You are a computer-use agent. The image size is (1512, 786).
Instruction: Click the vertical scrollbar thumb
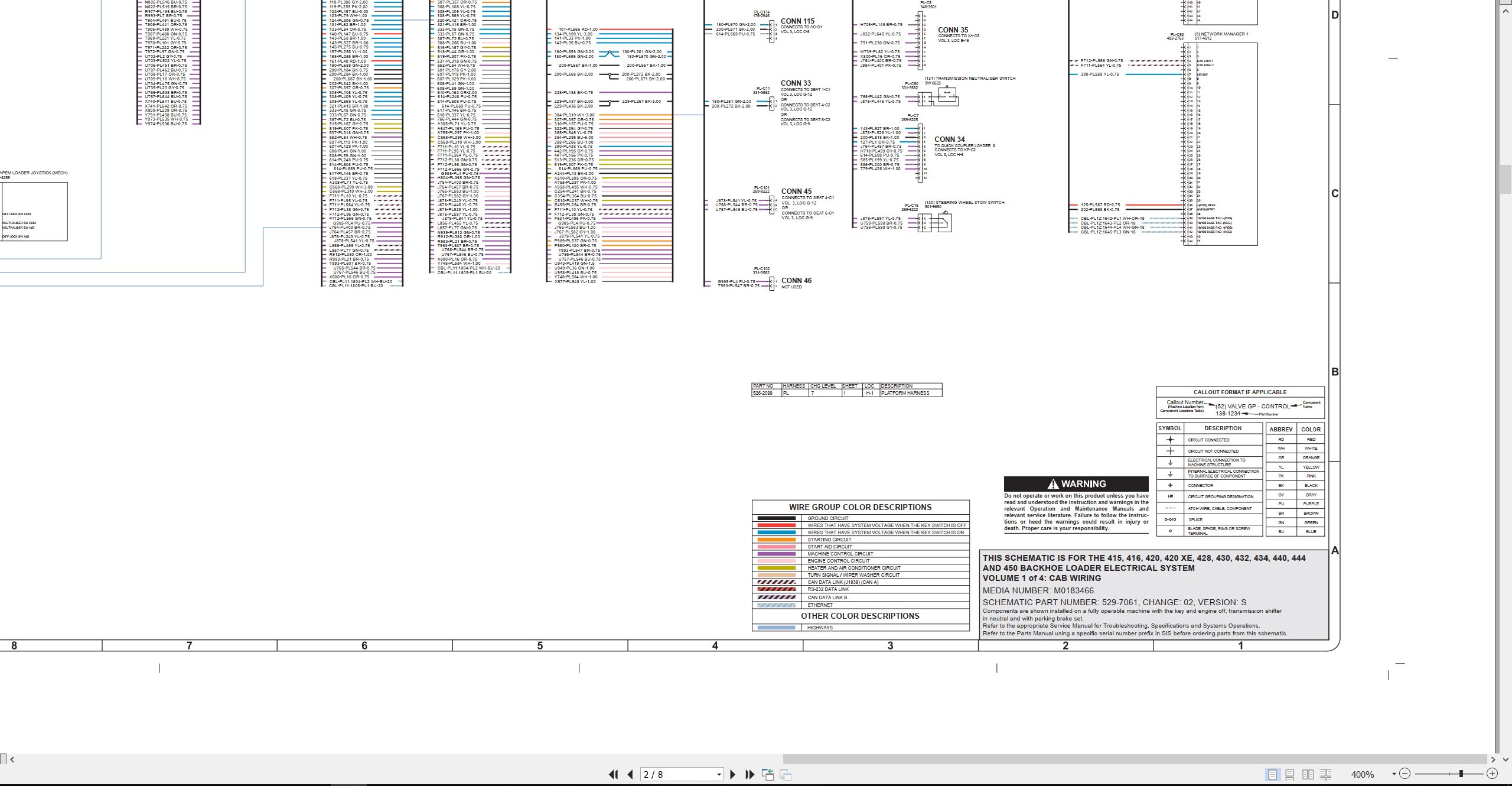point(1506,180)
